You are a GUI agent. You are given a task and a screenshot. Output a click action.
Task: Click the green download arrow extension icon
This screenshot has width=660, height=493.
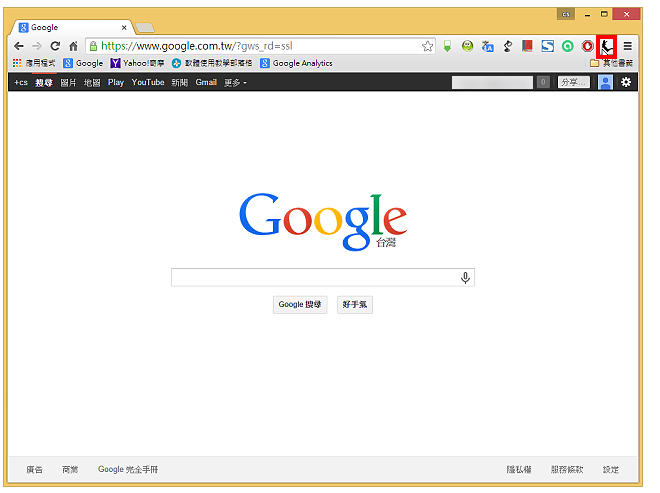point(447,46)
